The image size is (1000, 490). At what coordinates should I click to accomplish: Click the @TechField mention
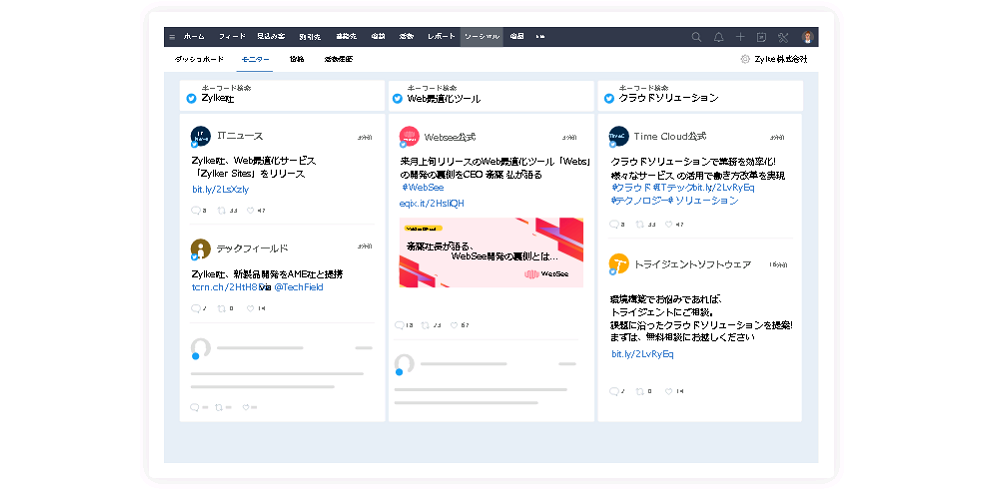298,287
